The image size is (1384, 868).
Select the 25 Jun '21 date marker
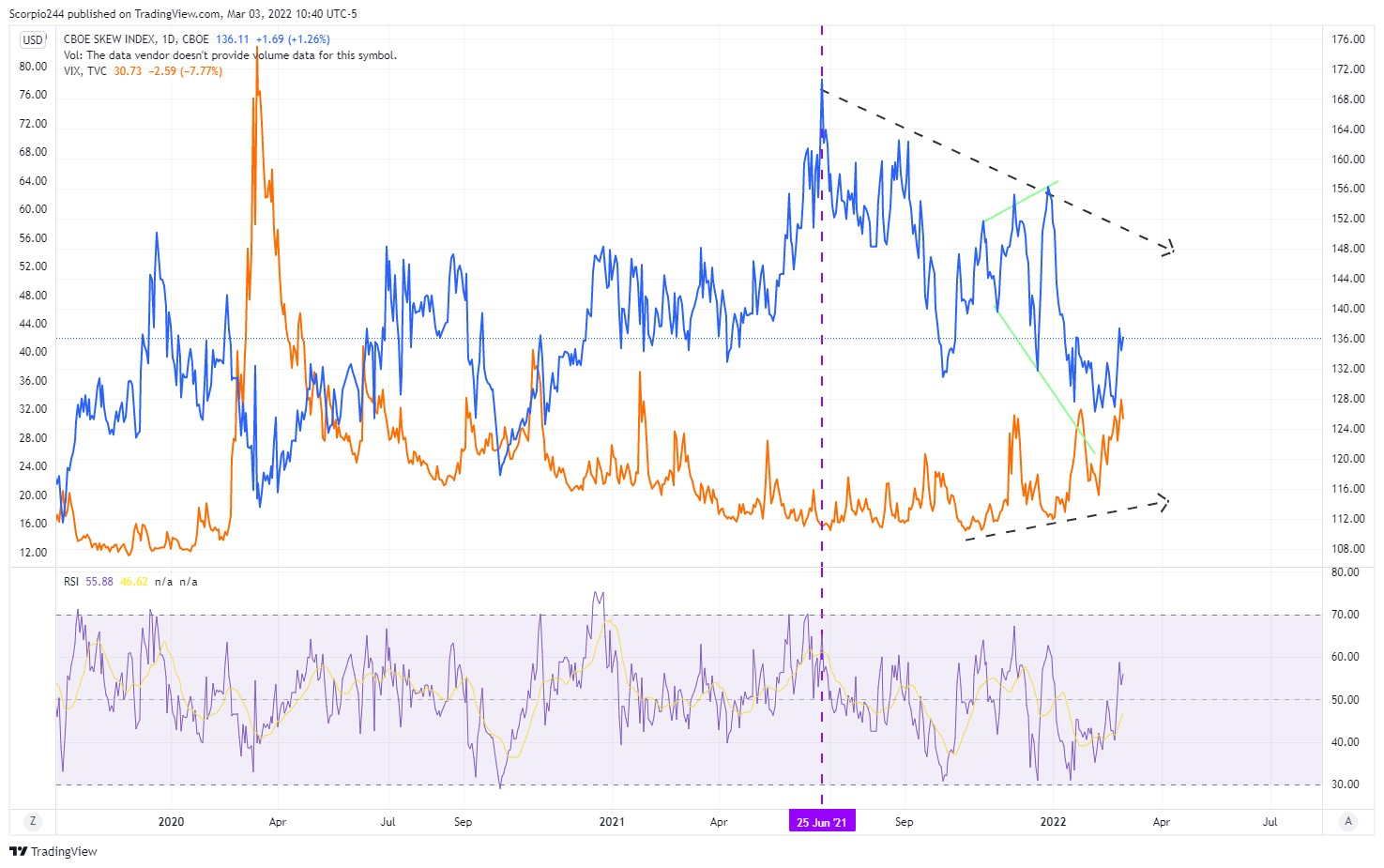pos(821,822)
